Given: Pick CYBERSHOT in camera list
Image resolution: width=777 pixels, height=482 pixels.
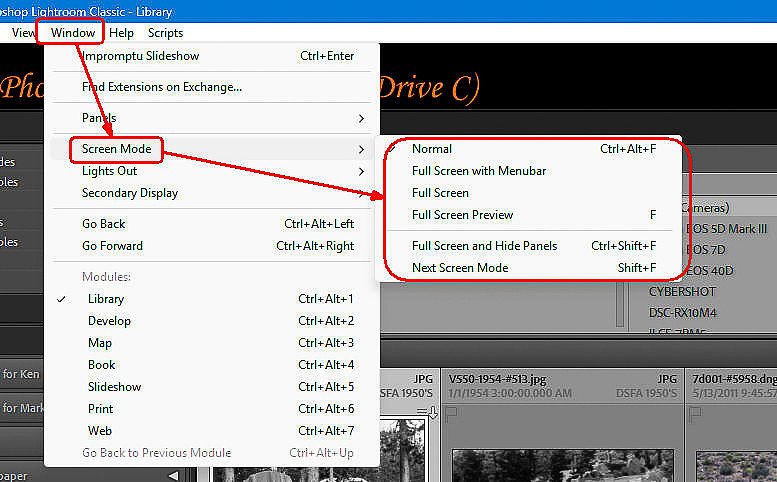Looking at the screenshot, I should point(682,292).
